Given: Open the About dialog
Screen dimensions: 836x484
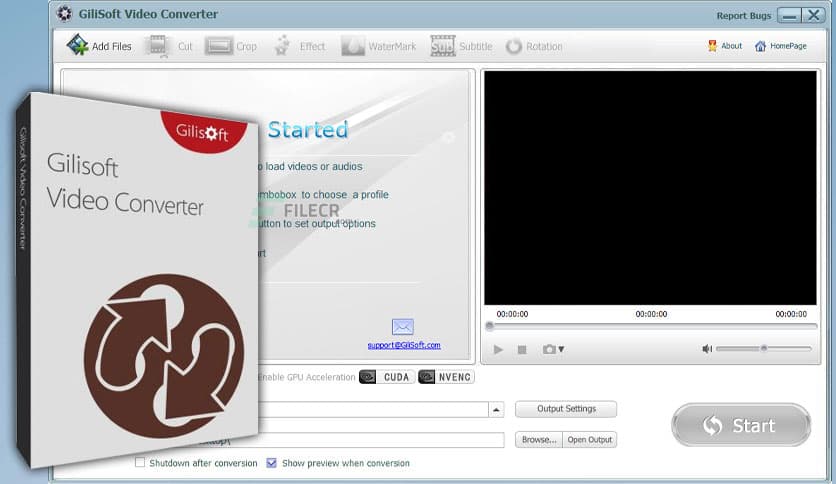Looking at the screenshot, I should [x=725, y=46].
